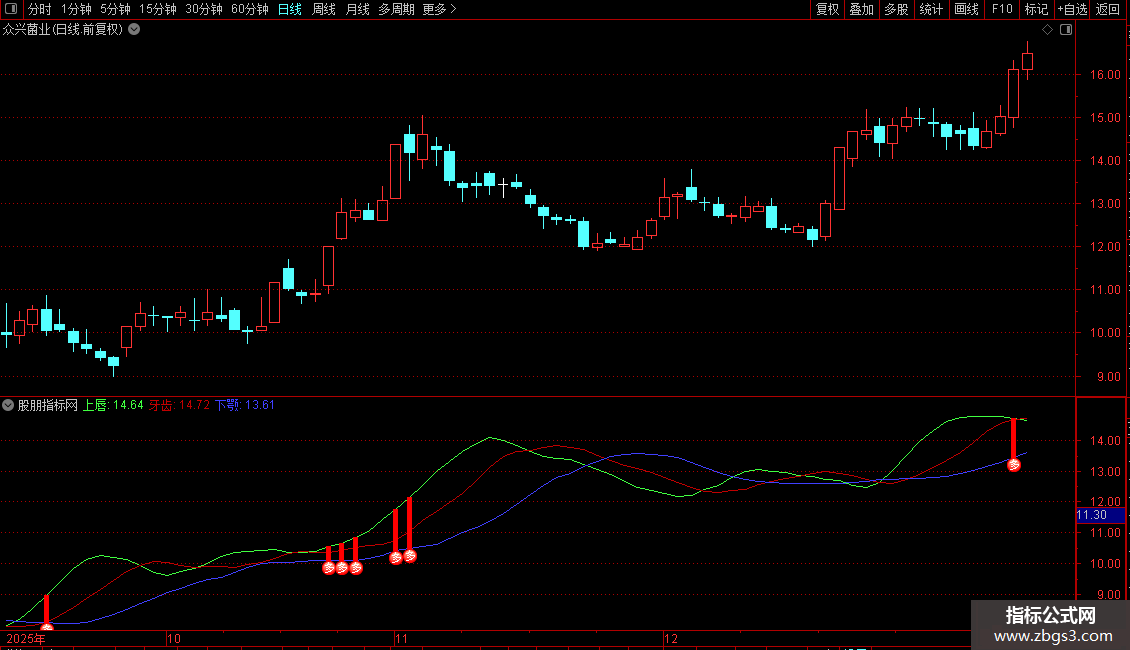Viewport: 1130px width, 650px height.
Task: Click the 16.00 price axis label
Action: [1105, 74]
